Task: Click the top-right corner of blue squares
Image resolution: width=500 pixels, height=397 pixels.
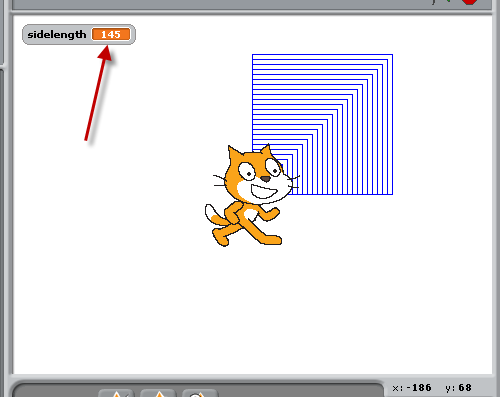Action: [x=392, y=55]
